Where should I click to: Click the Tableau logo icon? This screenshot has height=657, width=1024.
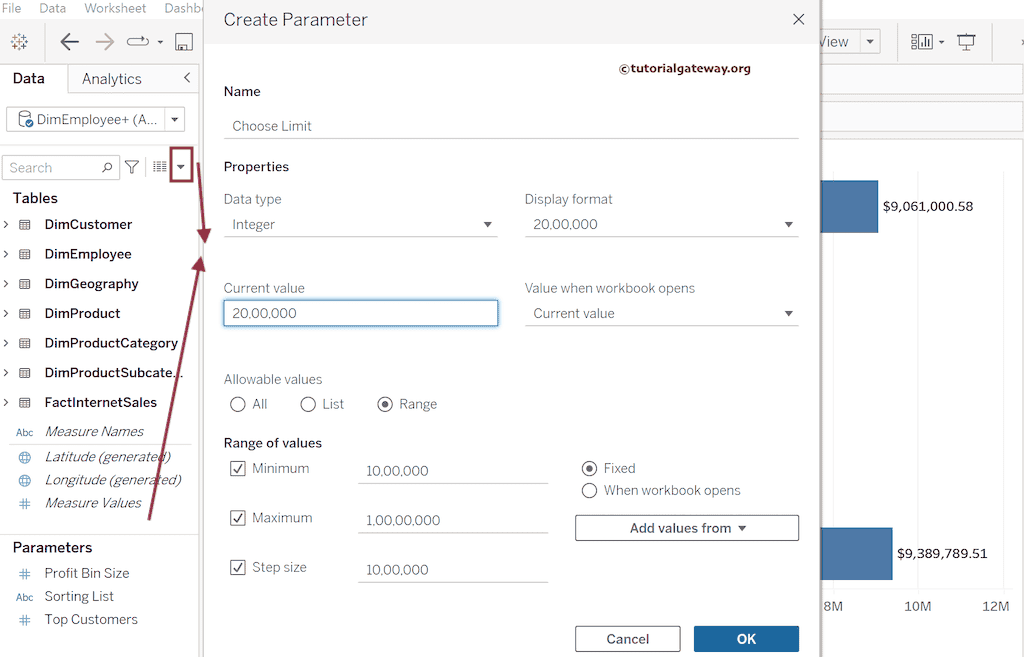(20, 41)
